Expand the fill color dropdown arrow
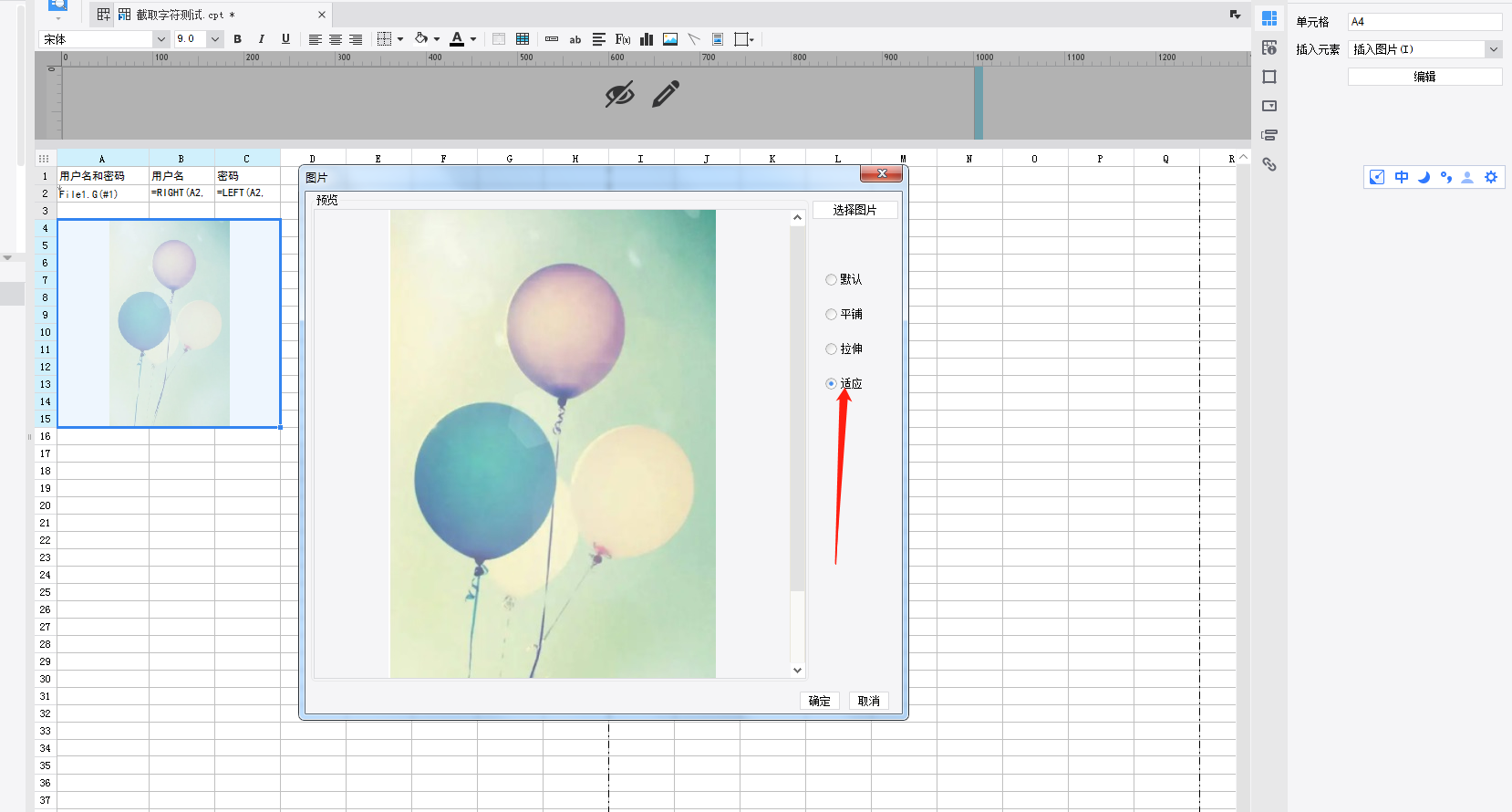The height and width of the screenshot is (812, 1512). (x=437, y=39)
